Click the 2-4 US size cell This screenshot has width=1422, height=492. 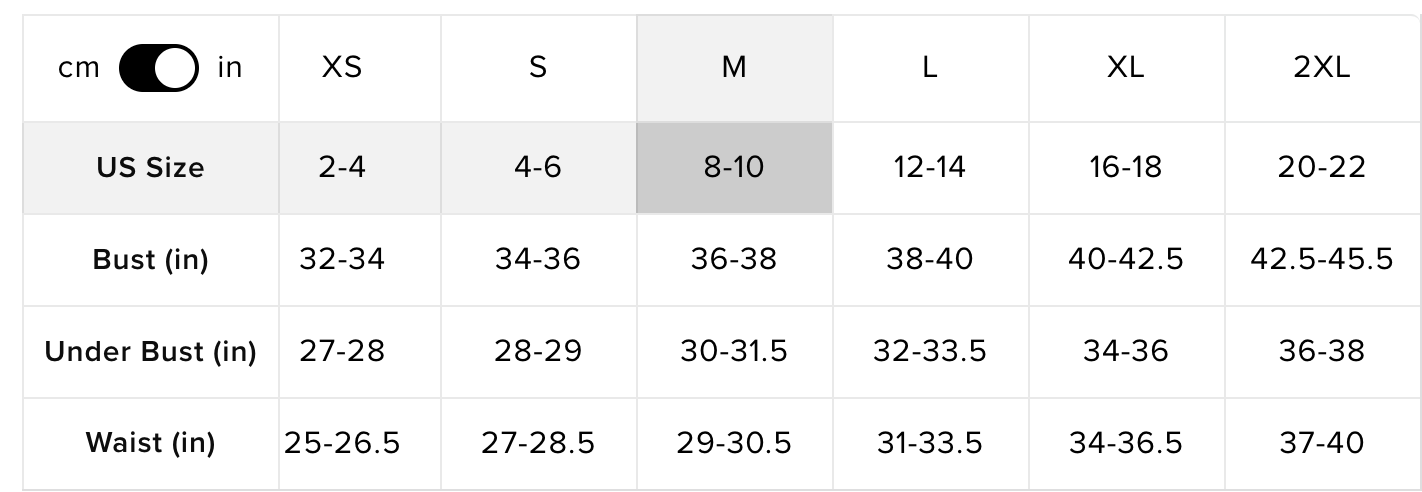point(342,167)
